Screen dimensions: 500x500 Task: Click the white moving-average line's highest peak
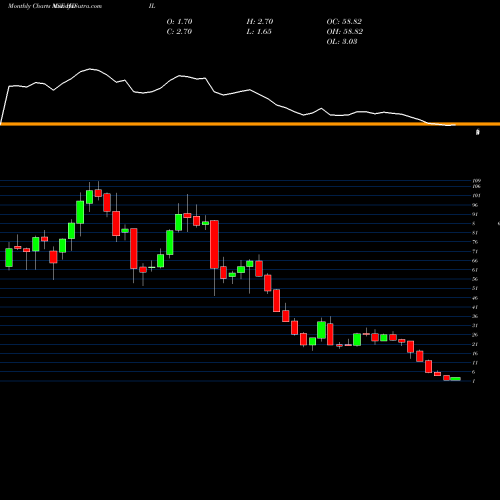pyautogui.click(x=90, y=69)
